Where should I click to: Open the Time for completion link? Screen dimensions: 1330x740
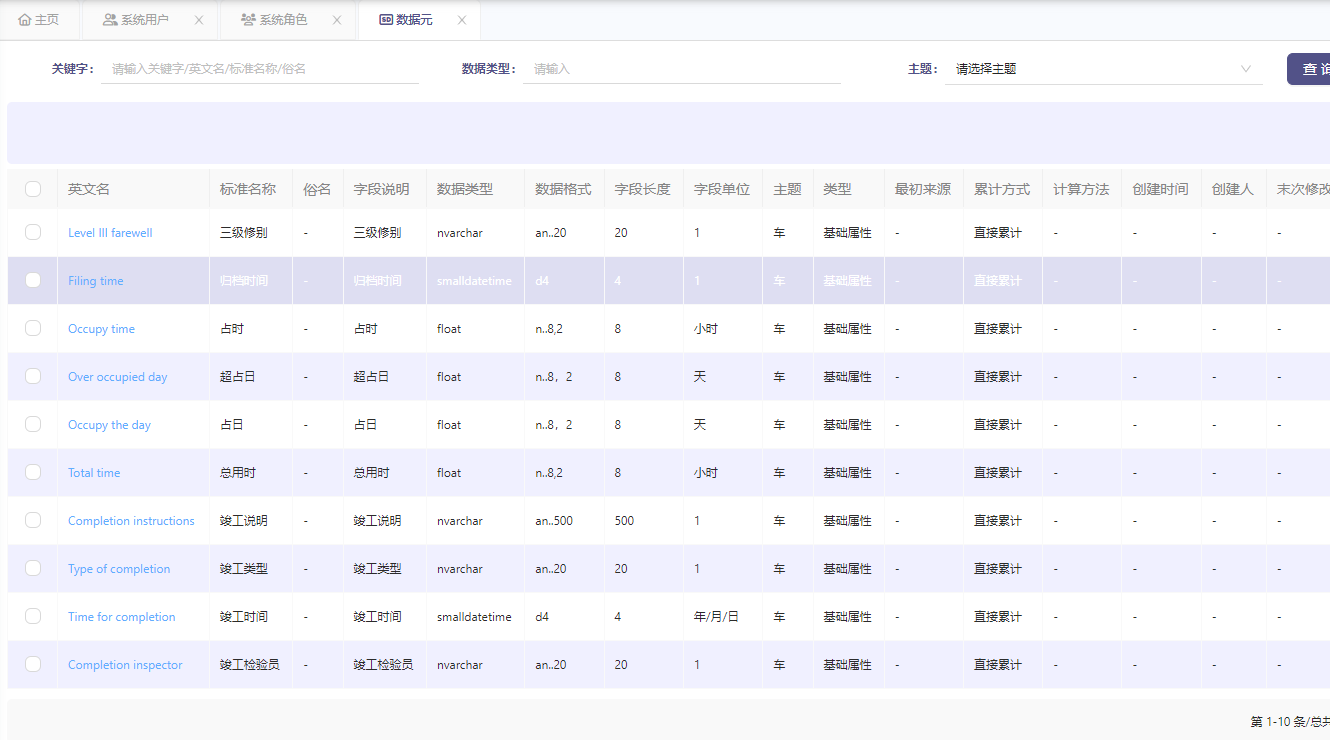(122, 617)
